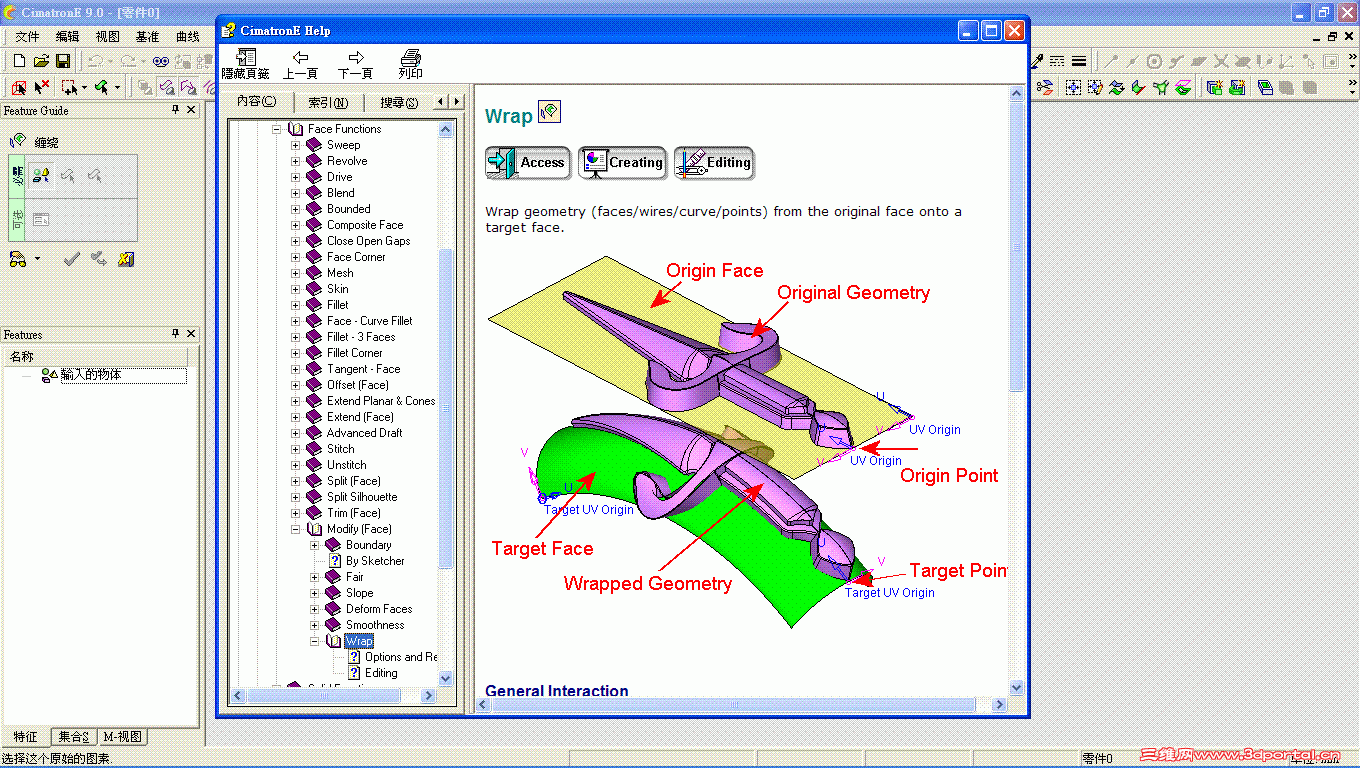Open the 文件 menu

click(x=27, y=37)
